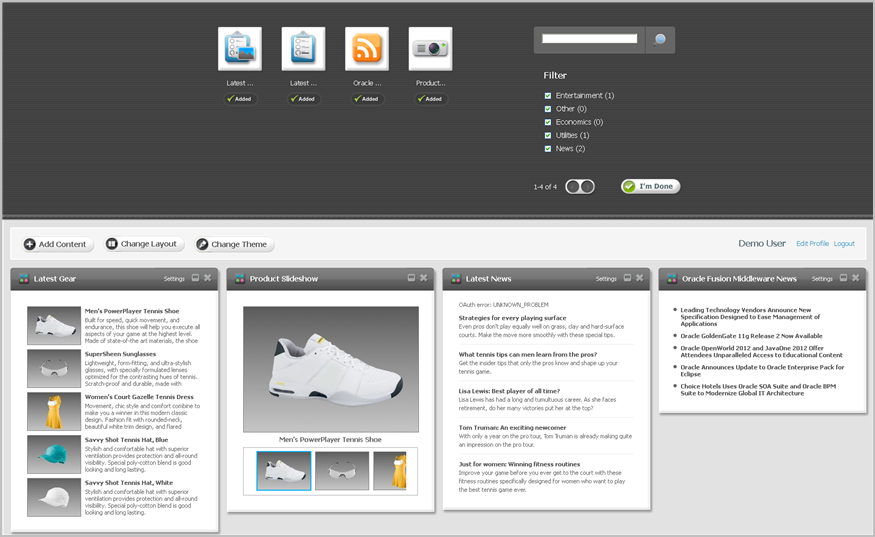Open 'Leading Technology Vendors Announce New Specification' headline
The height and width of the screenshot is (537, 875).
(x=750, y=317)
